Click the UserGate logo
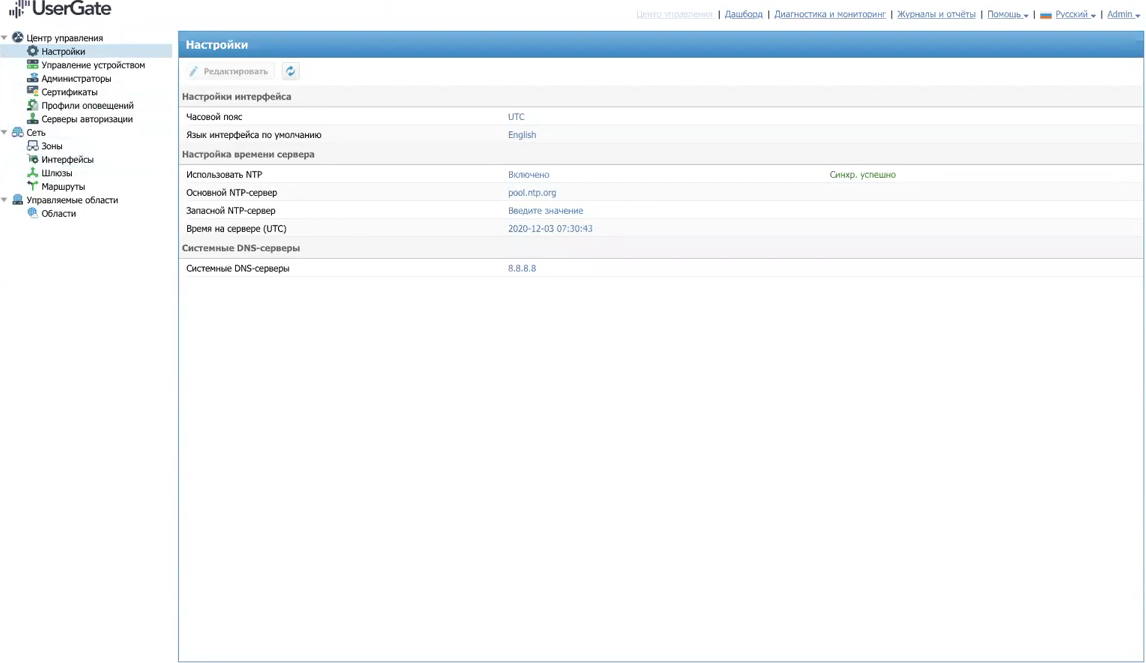Viewport: 1146px width, 663px height. (x=60, y=9)
